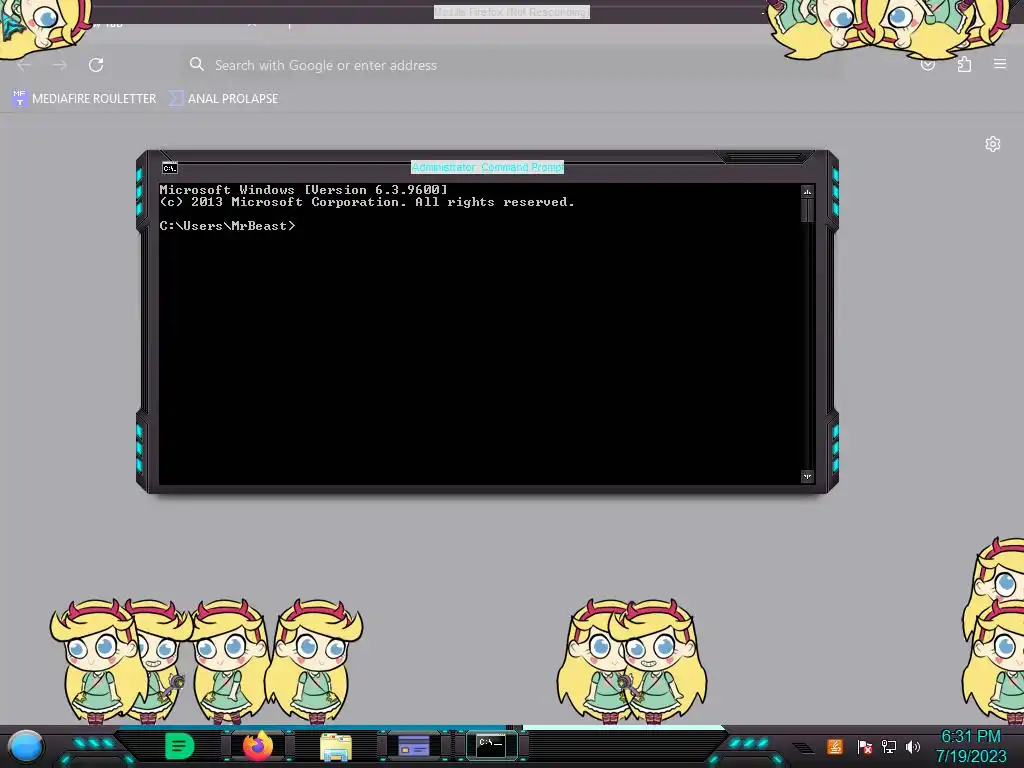Viewport: 1024px width, 768px height.
Task: Go back in Firefox navigation
Action: (x=24, y=65)
